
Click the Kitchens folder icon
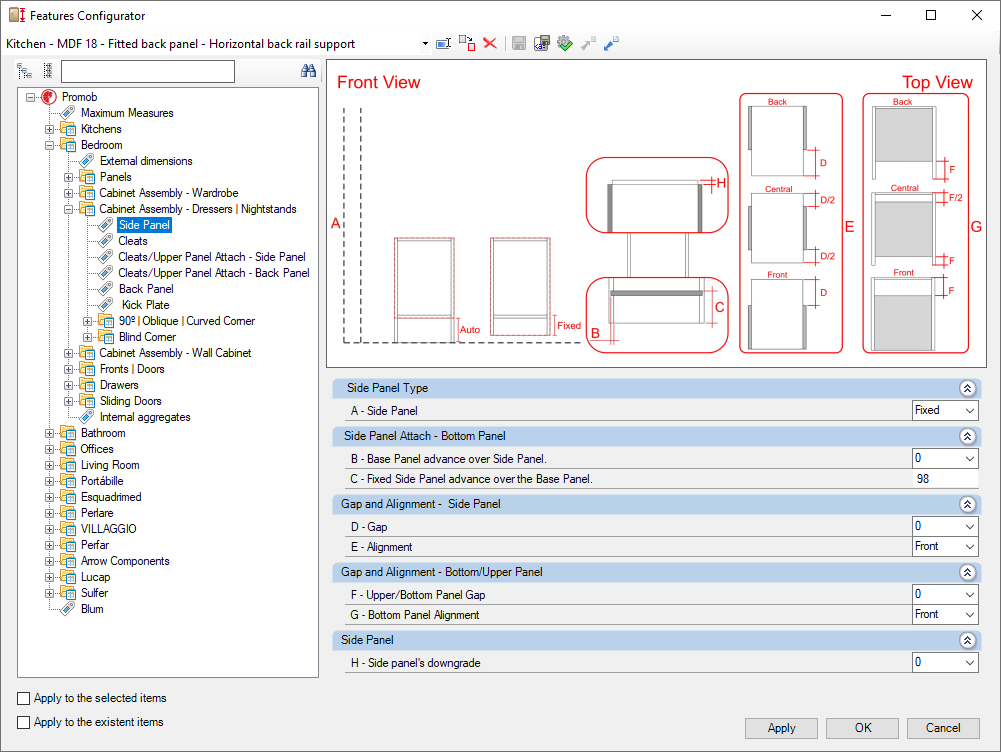coord(68,129)
